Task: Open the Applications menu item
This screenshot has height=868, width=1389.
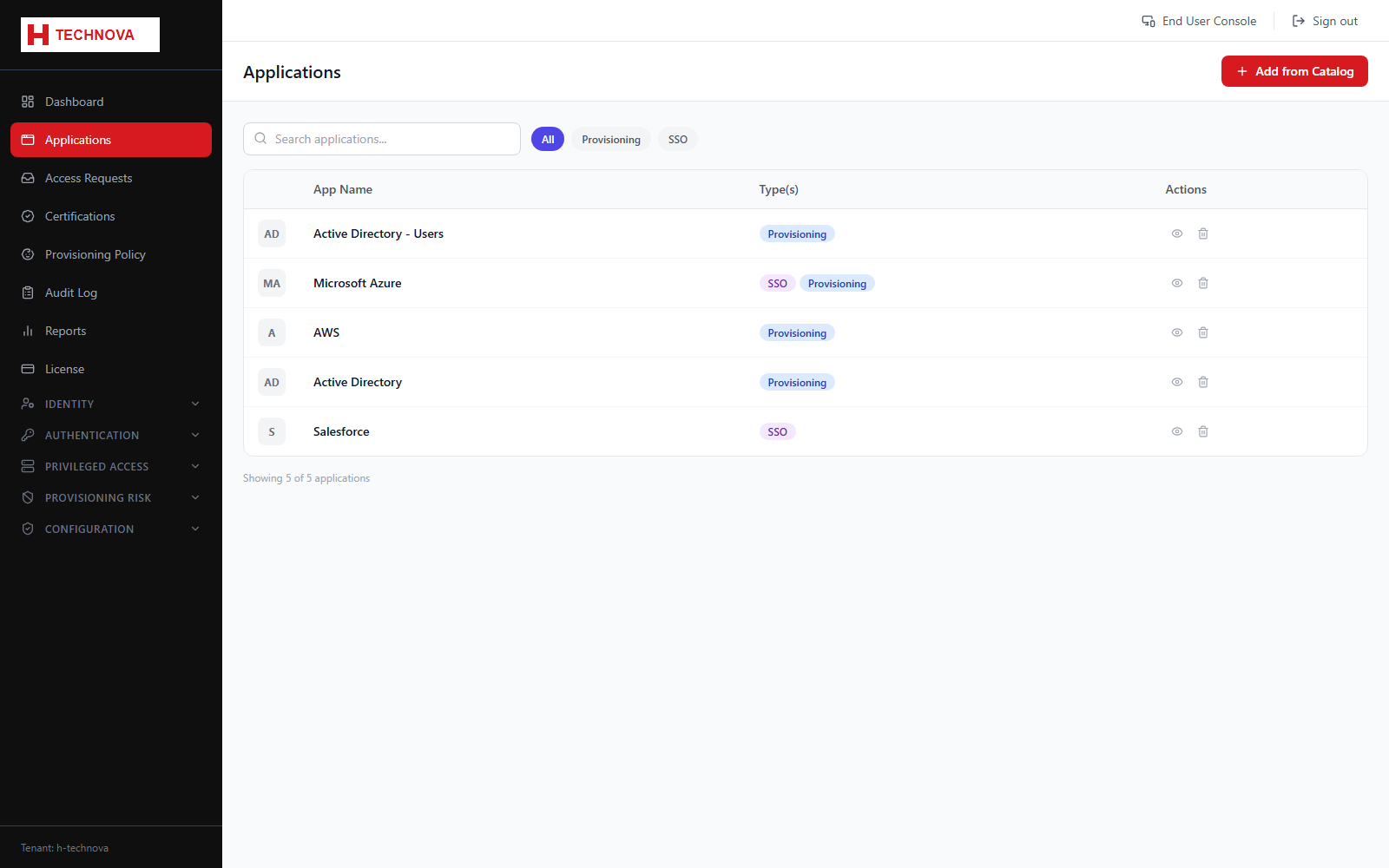Action: 111,140
